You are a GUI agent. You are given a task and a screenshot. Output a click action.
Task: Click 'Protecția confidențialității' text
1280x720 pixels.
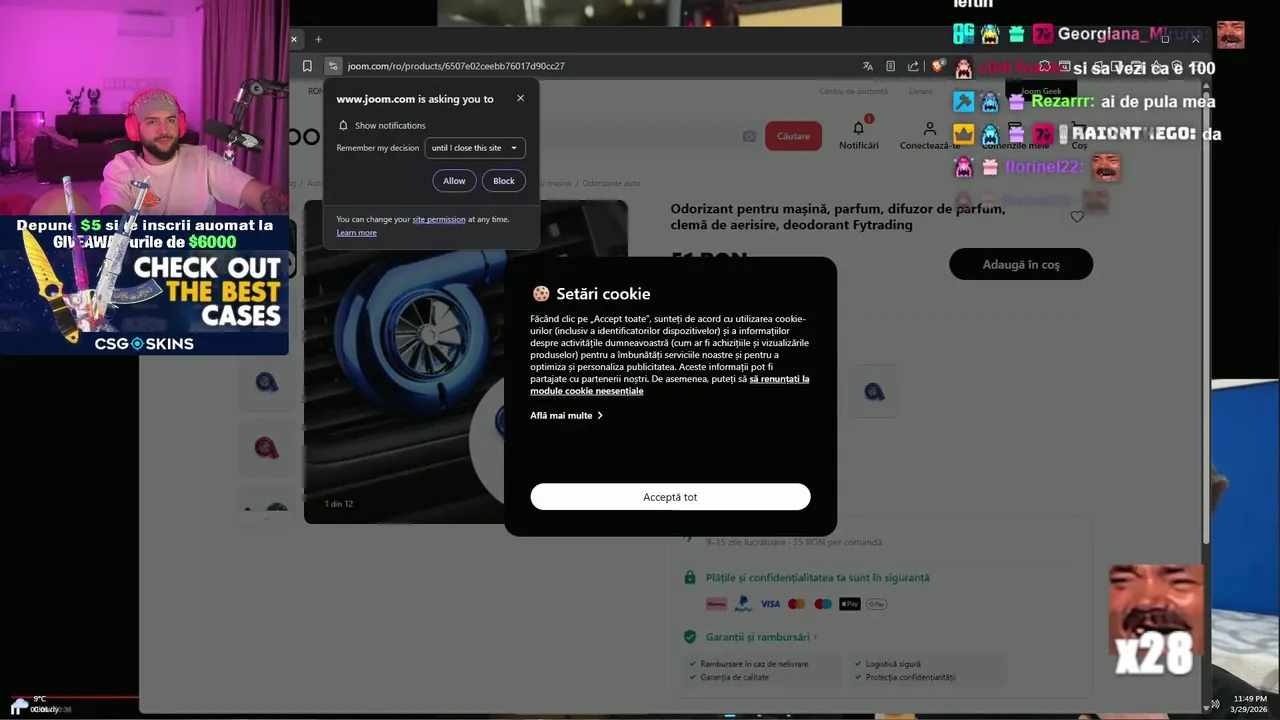point(910,677)
